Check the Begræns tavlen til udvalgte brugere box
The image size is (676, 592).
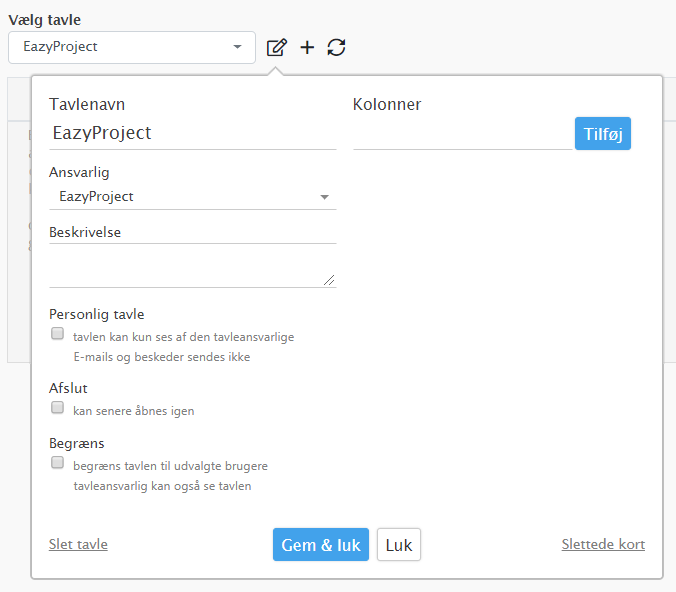tap(57, 463)
